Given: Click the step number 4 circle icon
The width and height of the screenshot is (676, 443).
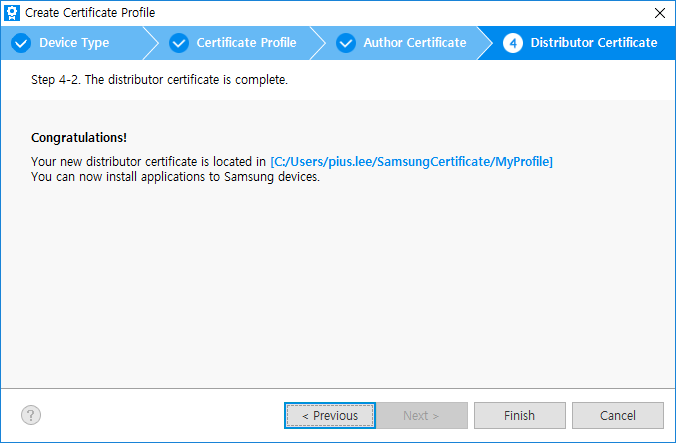Looking at the screenshot, I should [513, 43].
